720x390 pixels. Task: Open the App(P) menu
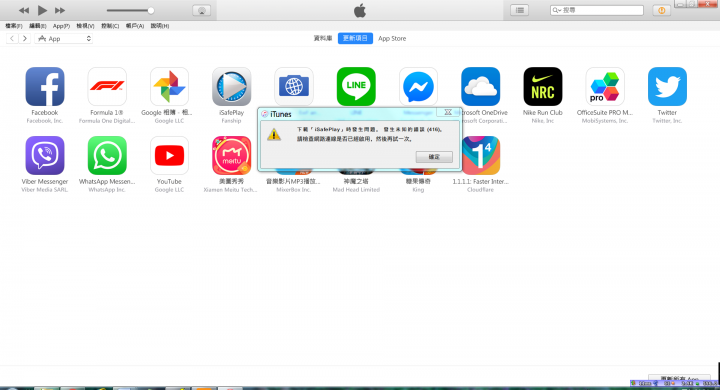point(61,26)
